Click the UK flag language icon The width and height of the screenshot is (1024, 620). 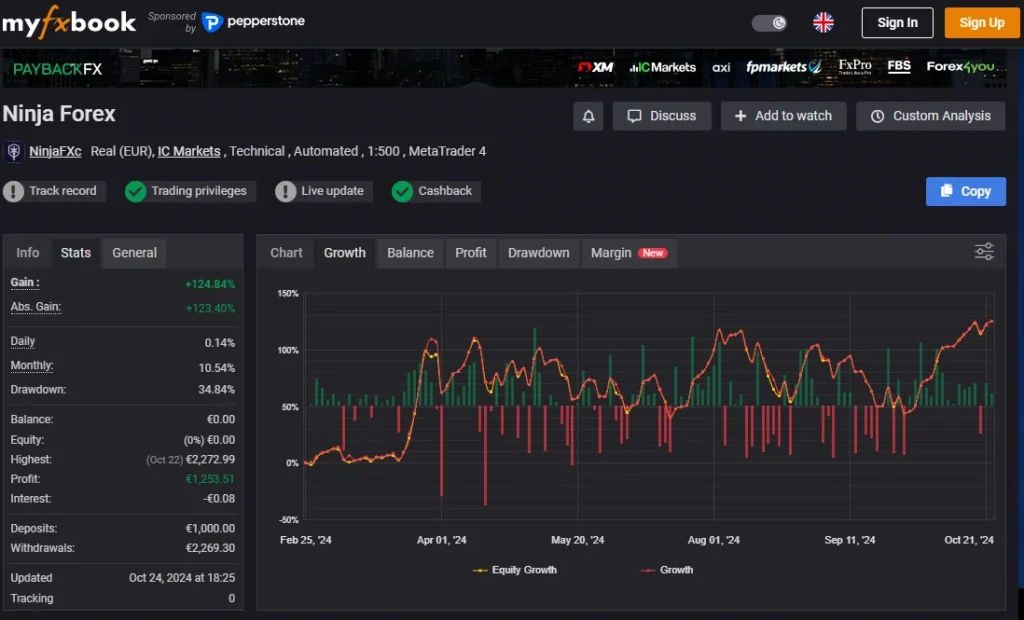click(x=823, y=23)
